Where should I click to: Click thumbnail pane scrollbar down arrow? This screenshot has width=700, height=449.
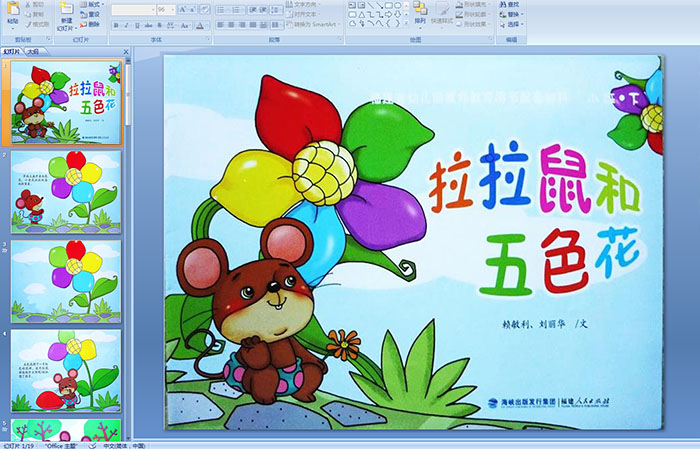129,439
